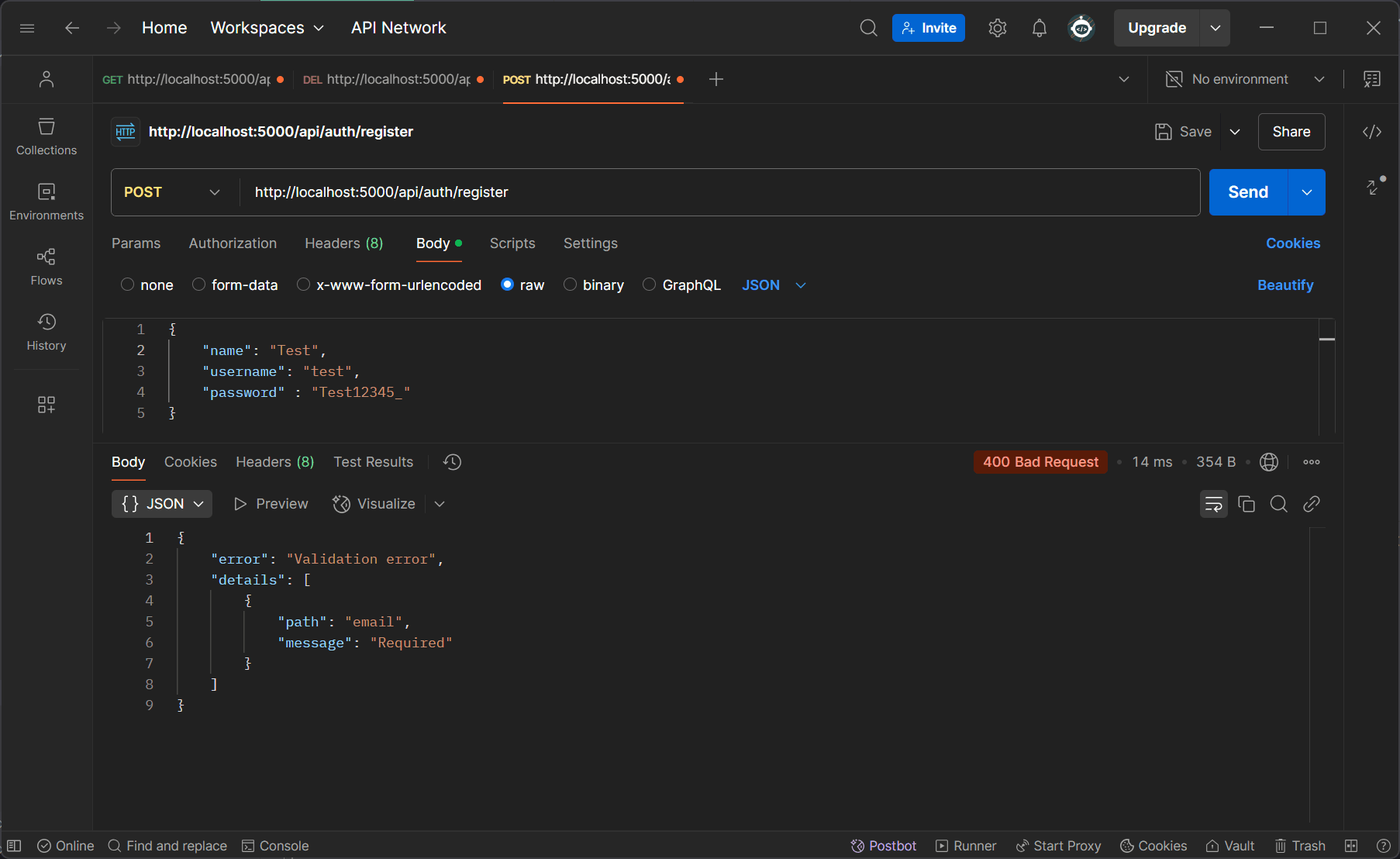Search within the response body
The width and height of the screenshot is (1400, 859).
coord(1279,504)
